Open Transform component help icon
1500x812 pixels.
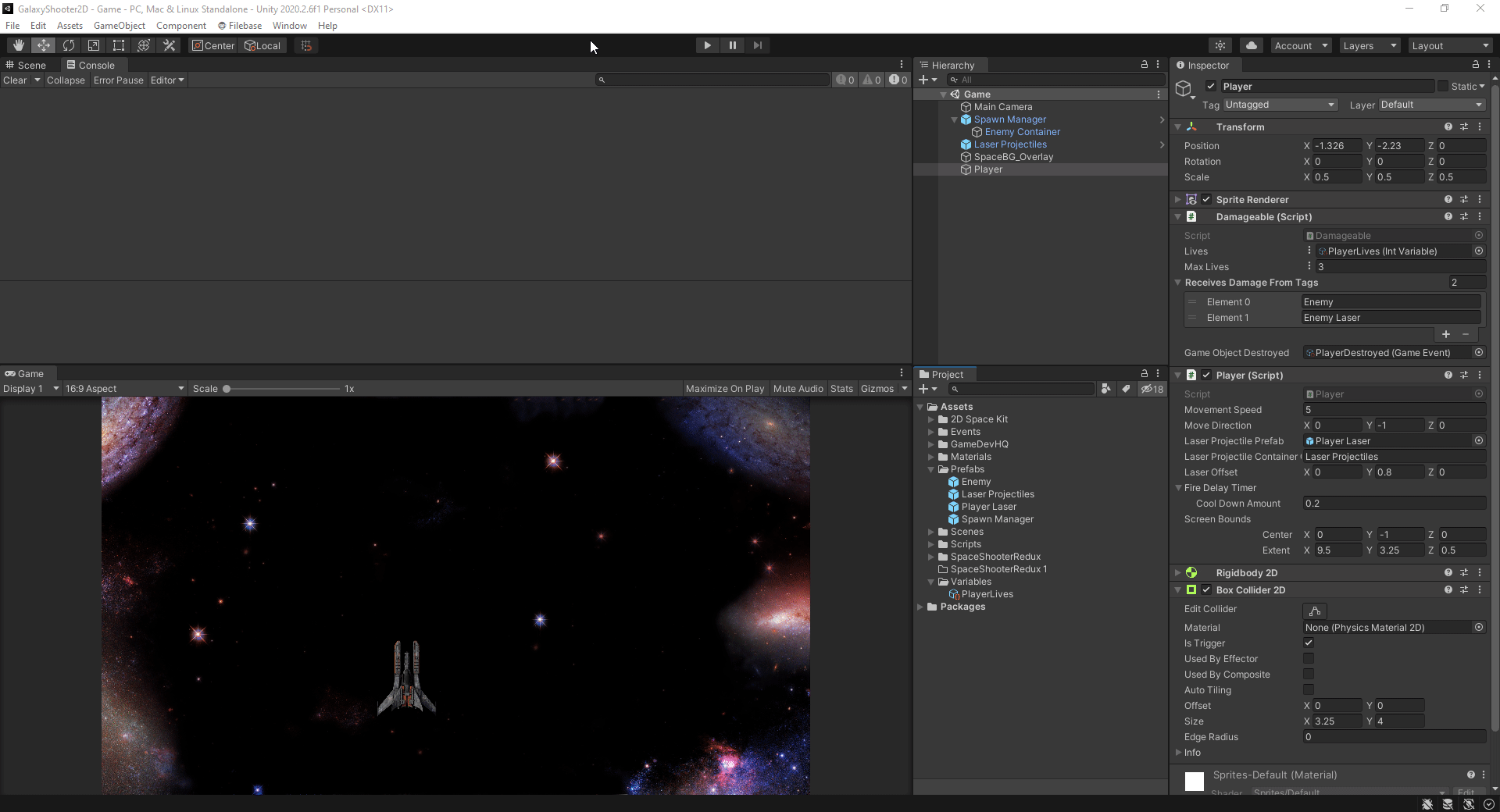tap(1448, 126)
